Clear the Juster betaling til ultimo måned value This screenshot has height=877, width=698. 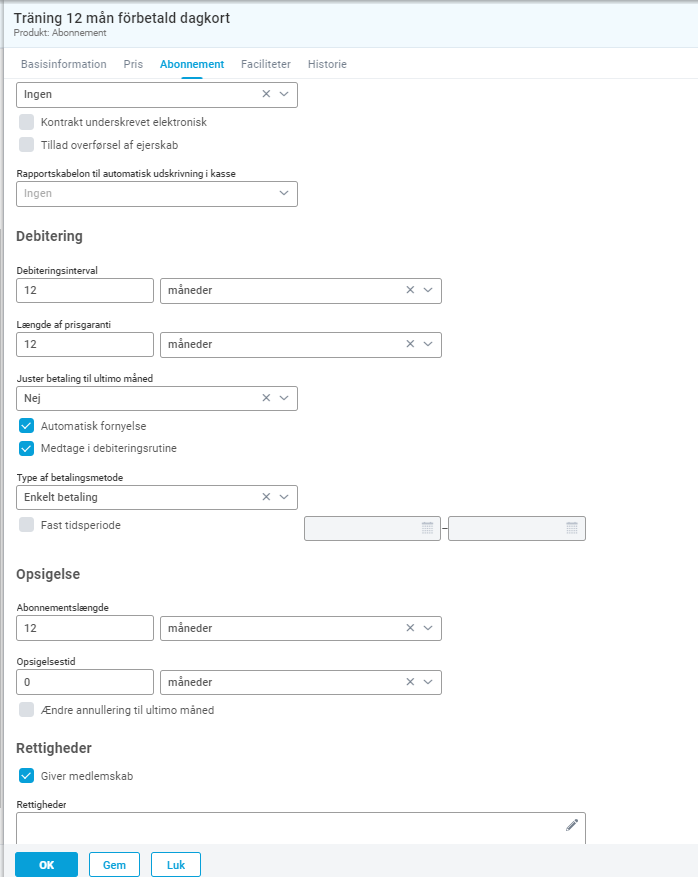[x=266, y=398]
